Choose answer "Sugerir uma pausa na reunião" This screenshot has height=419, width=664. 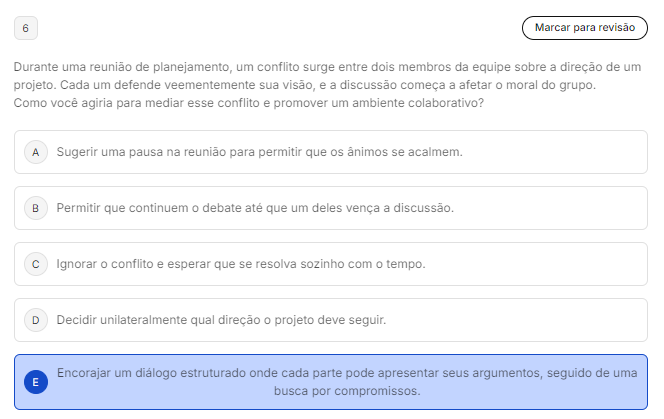pyautogui.click(x=259, y=152)
